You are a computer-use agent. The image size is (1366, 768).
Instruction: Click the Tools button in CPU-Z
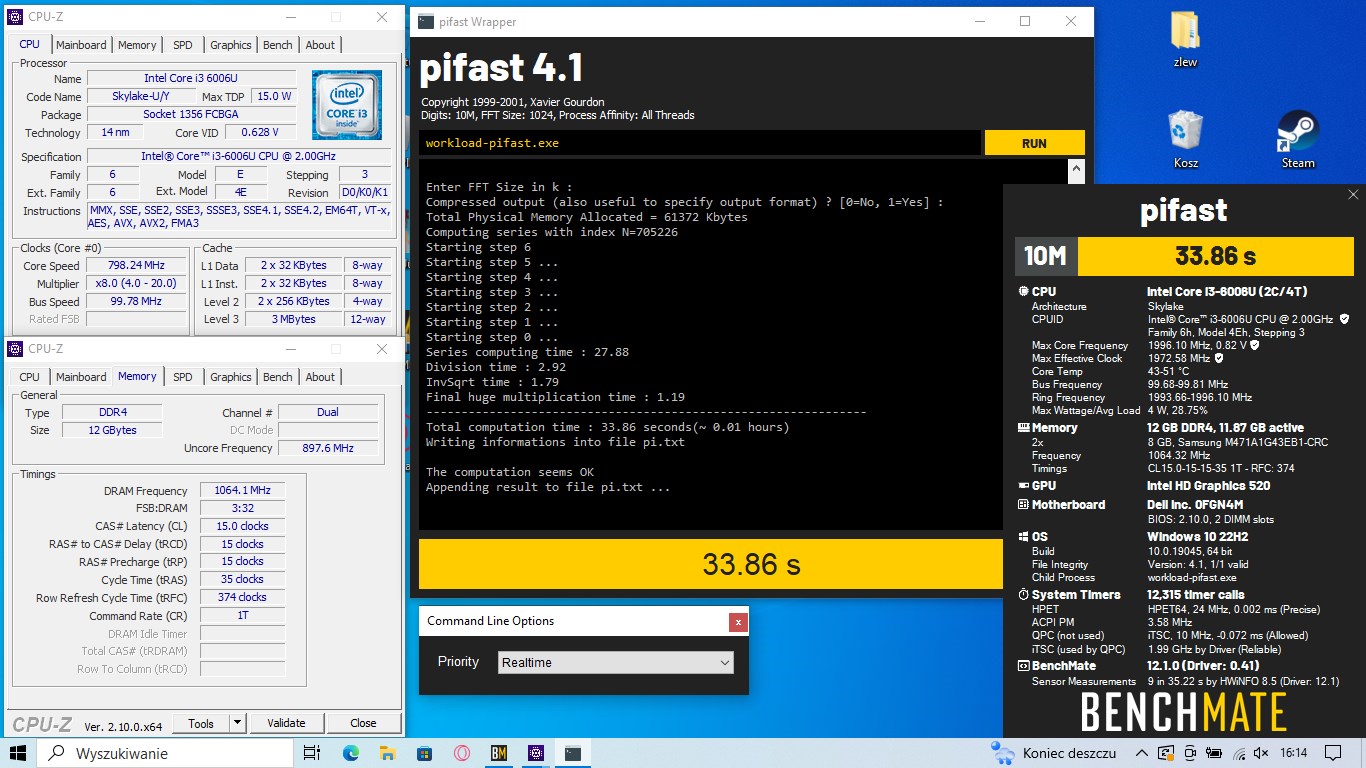[x=201, y=723]
